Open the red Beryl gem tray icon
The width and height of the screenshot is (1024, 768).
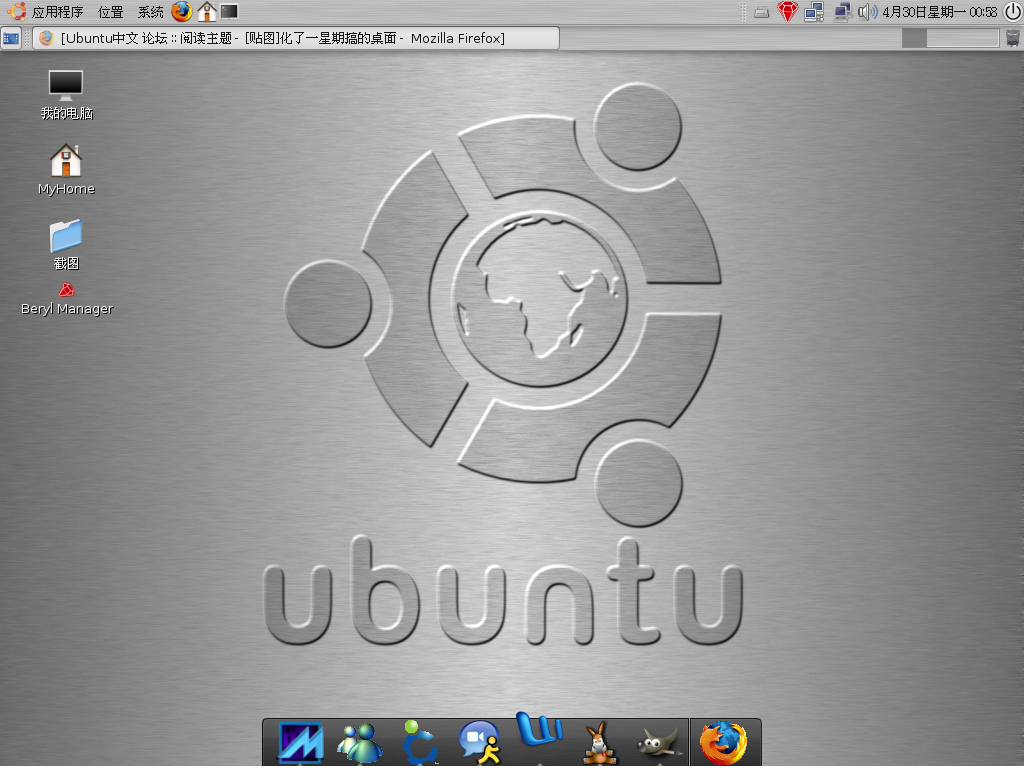(x=788, y=11)
